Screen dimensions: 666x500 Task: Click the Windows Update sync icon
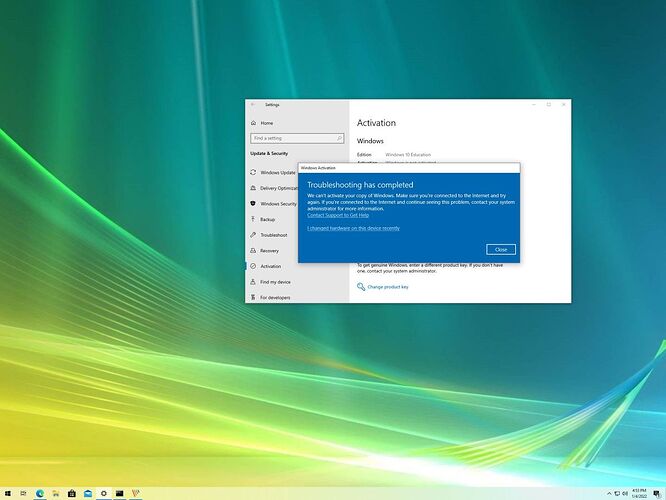pyautogui.click(x=253, y=172)
